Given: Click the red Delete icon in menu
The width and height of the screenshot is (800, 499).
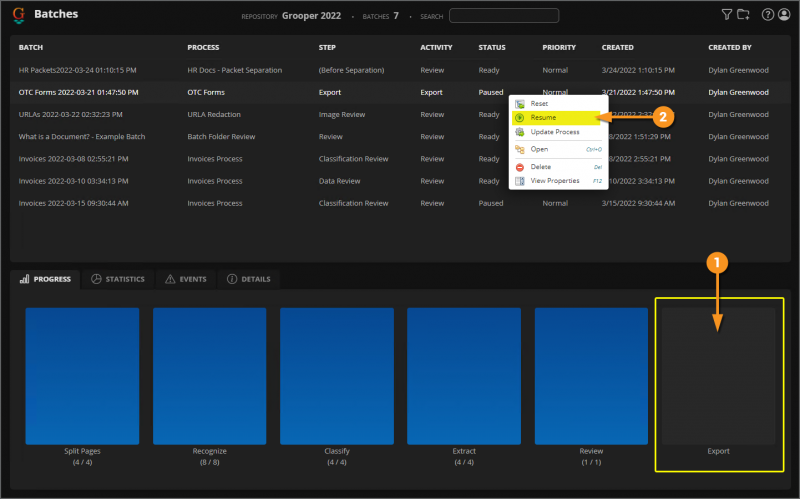Looking at the screenshot, I should 518,166.
